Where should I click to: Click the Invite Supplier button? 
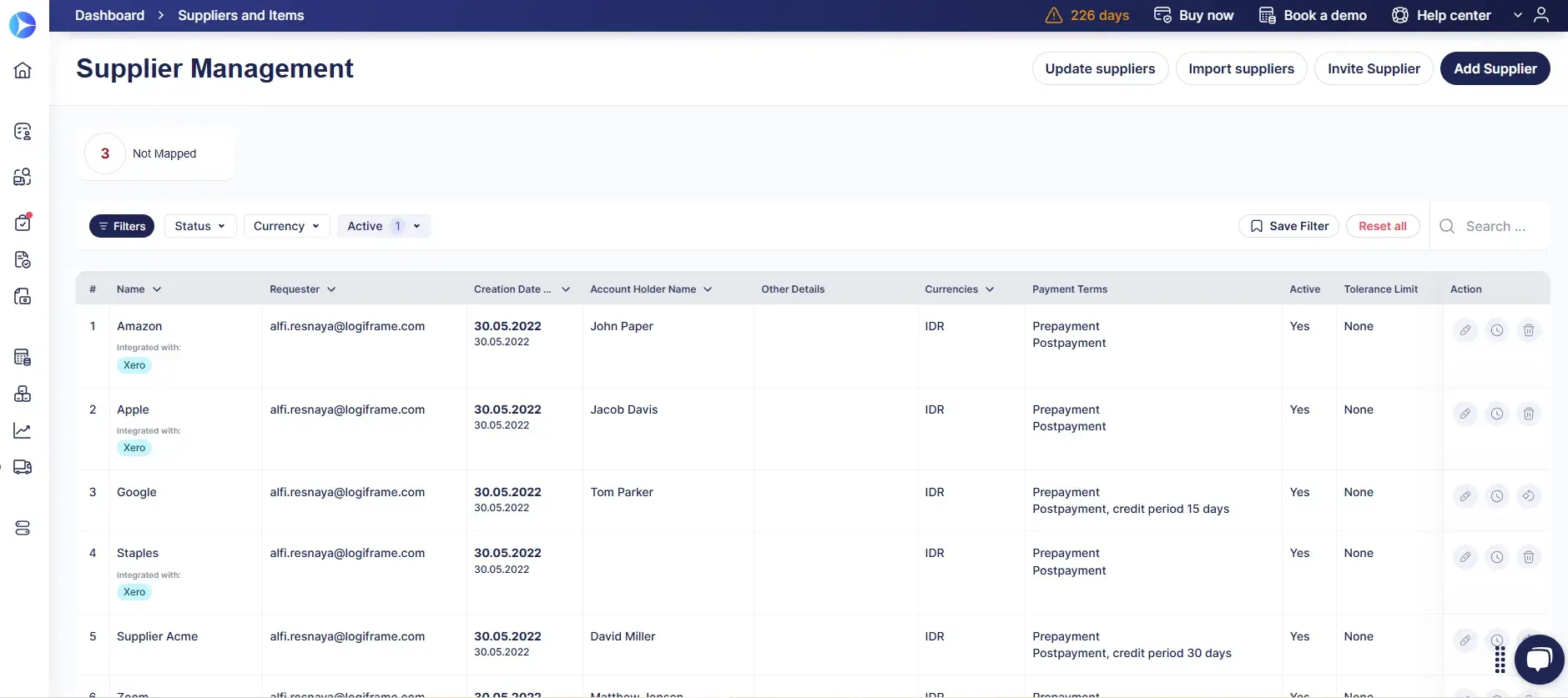[x=1374, y=68]
